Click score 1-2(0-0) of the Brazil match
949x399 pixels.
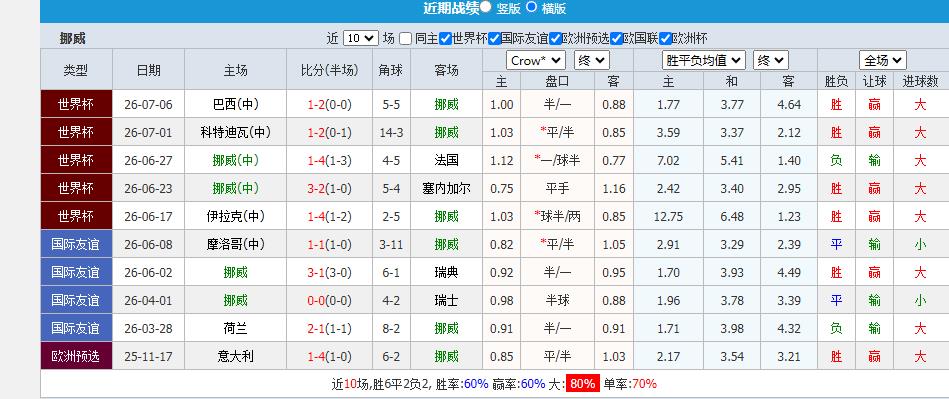pos(329,104)
